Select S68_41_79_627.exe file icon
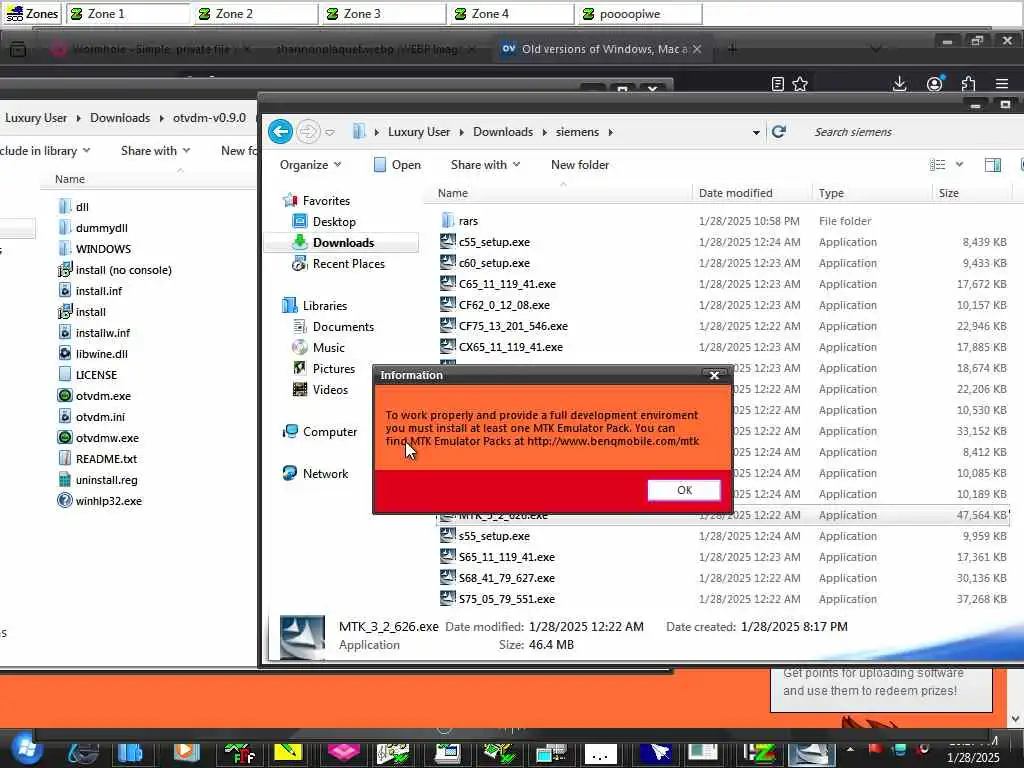This screenshot has width=1024, height=768. tap(447, 577)
